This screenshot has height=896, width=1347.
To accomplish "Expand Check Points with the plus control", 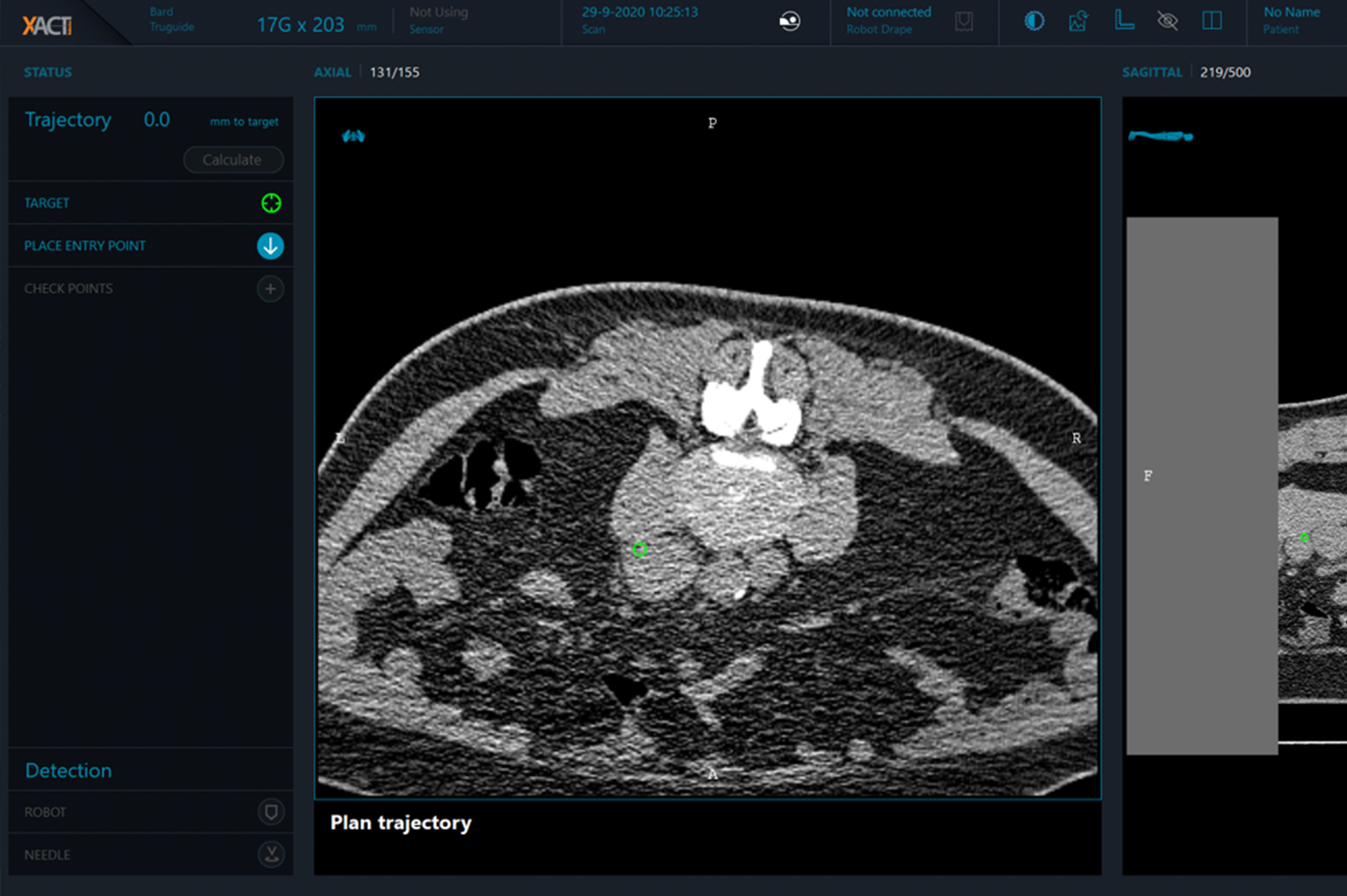I will [x=270, y=288].
